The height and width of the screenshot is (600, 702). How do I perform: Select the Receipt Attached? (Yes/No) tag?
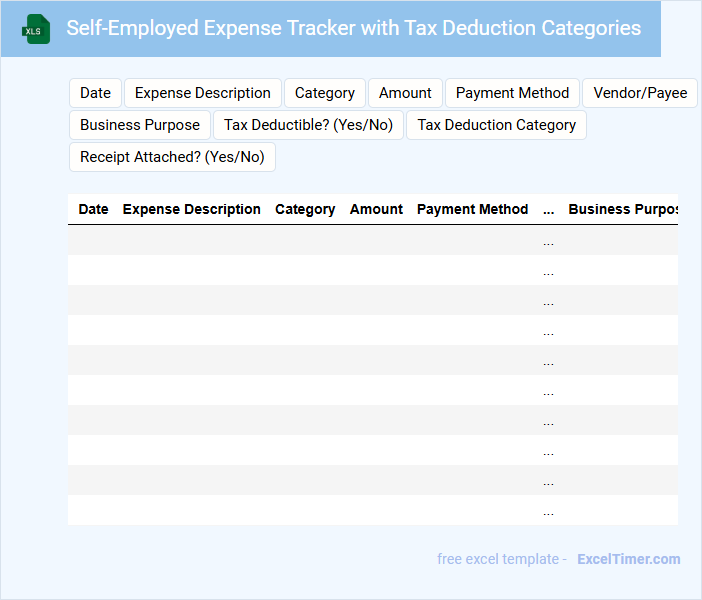172,157
